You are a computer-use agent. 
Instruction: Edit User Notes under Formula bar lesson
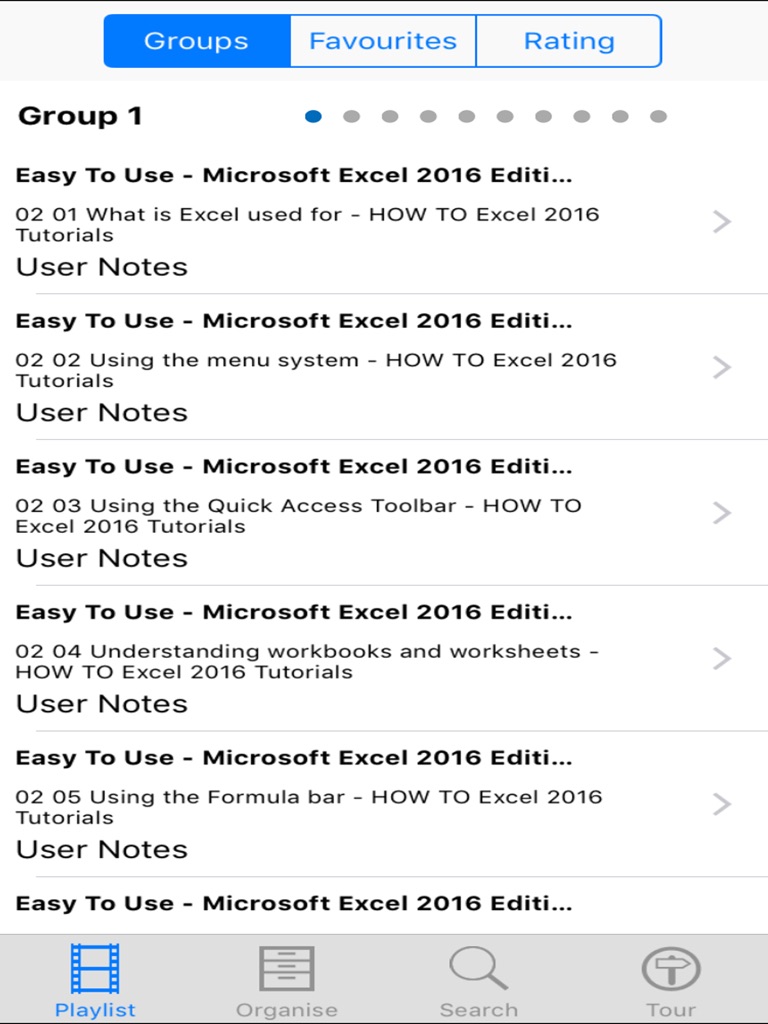point(102,849)
